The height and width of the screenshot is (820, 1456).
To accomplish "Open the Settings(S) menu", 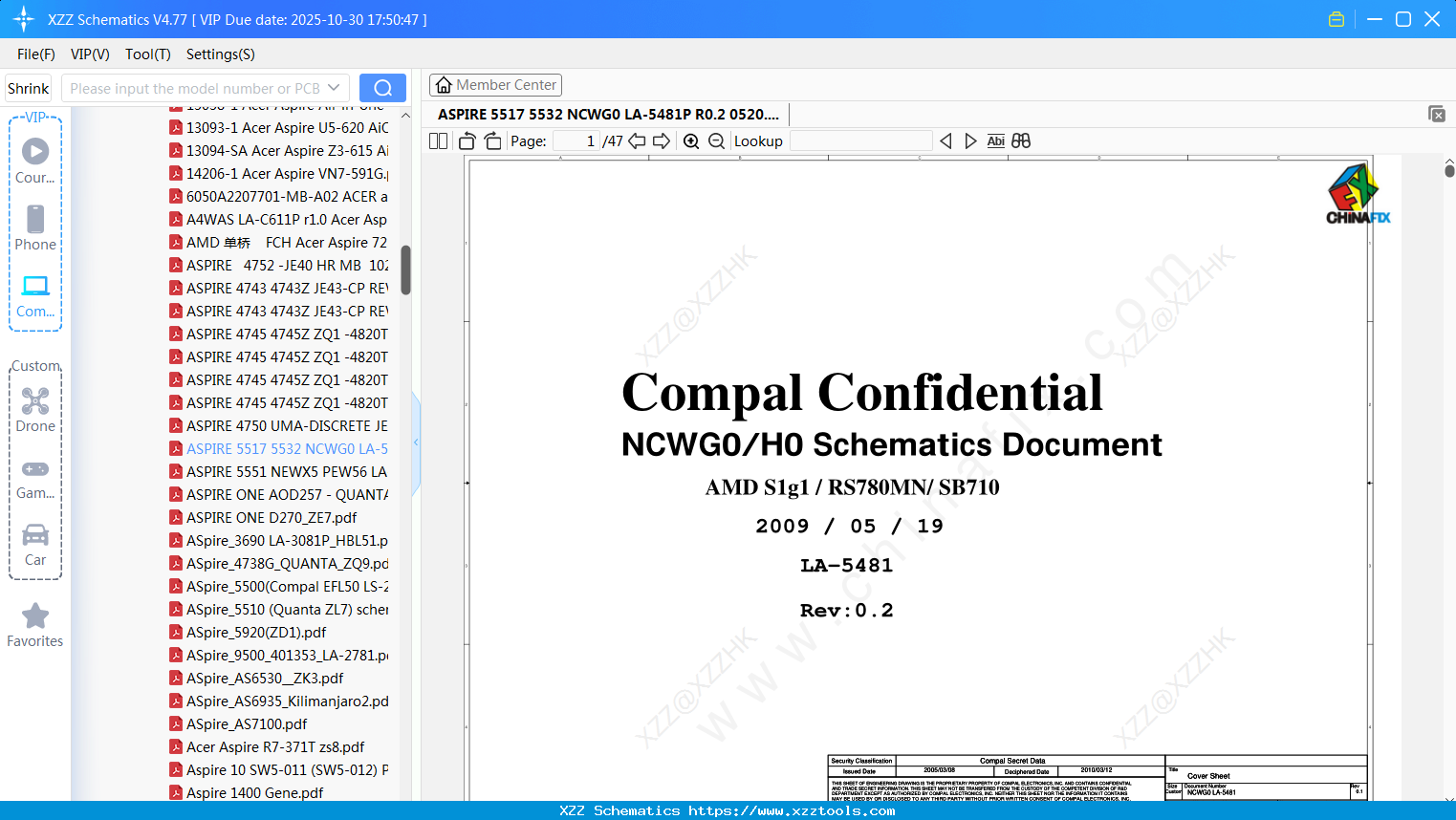I will click(x=221, y=54).
